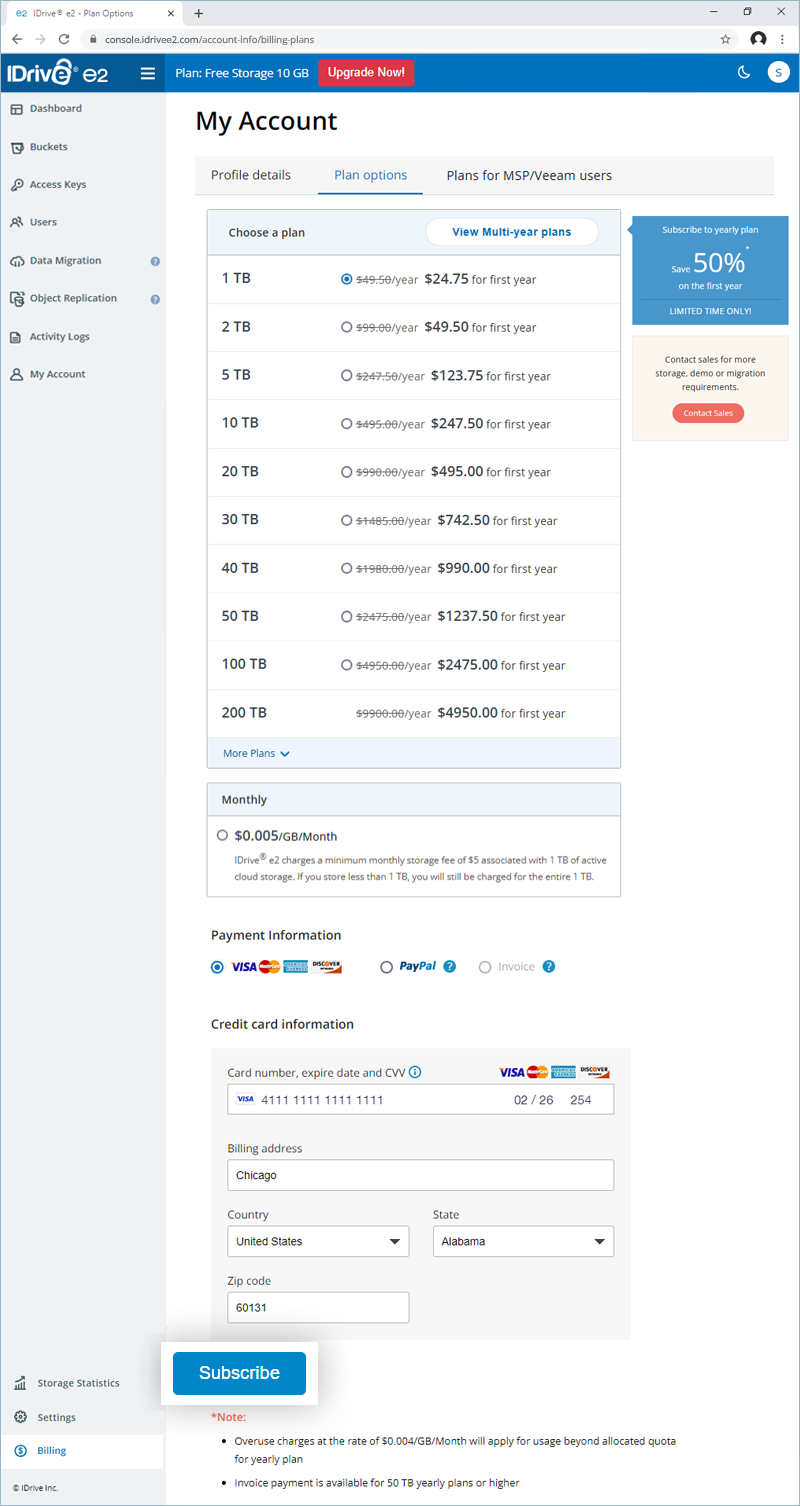Click the Upgrade Now! button
This screenshot has width=800, height=1506.
pyautogui.click(x=366, y=73)
